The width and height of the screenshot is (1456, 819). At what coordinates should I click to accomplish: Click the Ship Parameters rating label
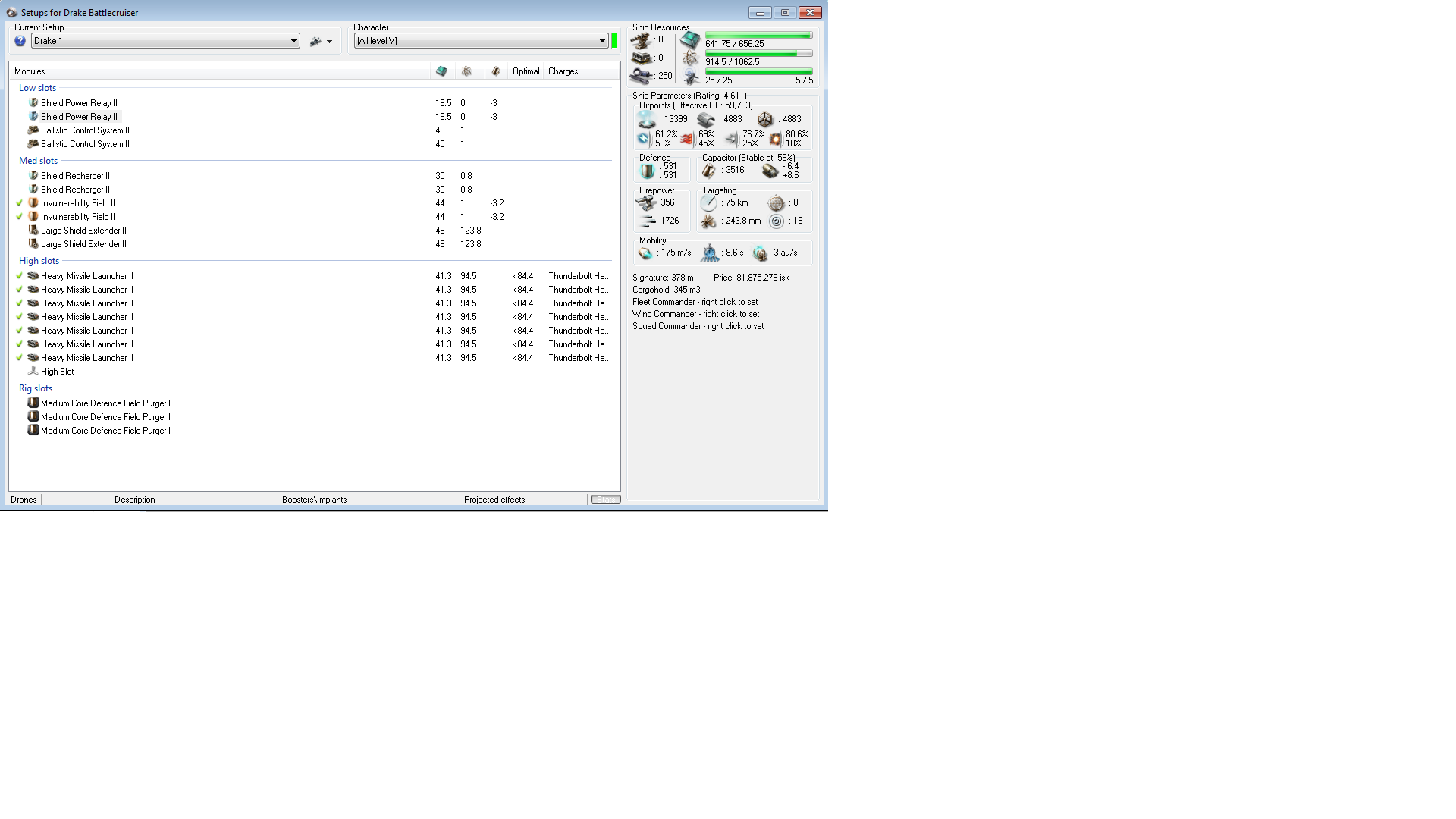(x=689, y=96)
